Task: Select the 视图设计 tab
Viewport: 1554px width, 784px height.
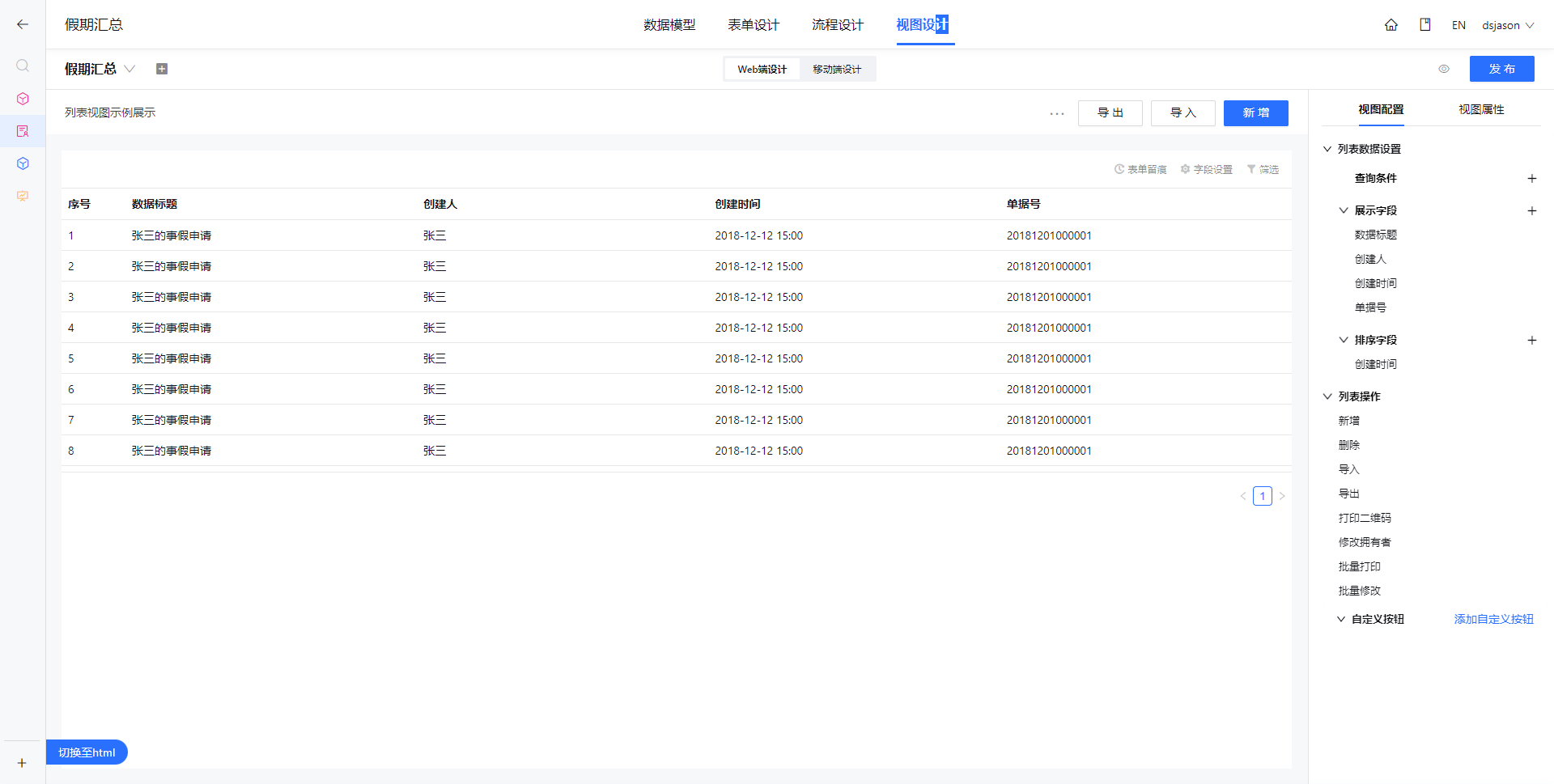Action: coord(923,25)
